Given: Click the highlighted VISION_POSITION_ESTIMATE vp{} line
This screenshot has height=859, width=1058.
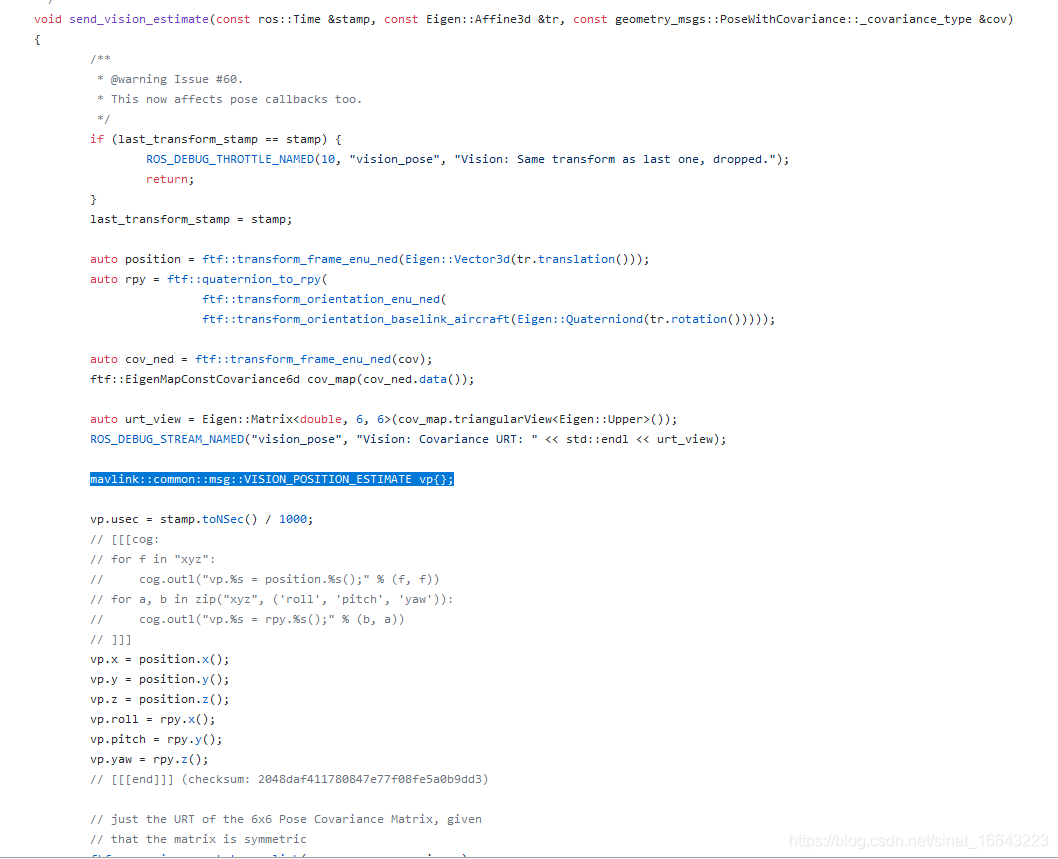Looking at the screenshot, I should pos(272,479).
